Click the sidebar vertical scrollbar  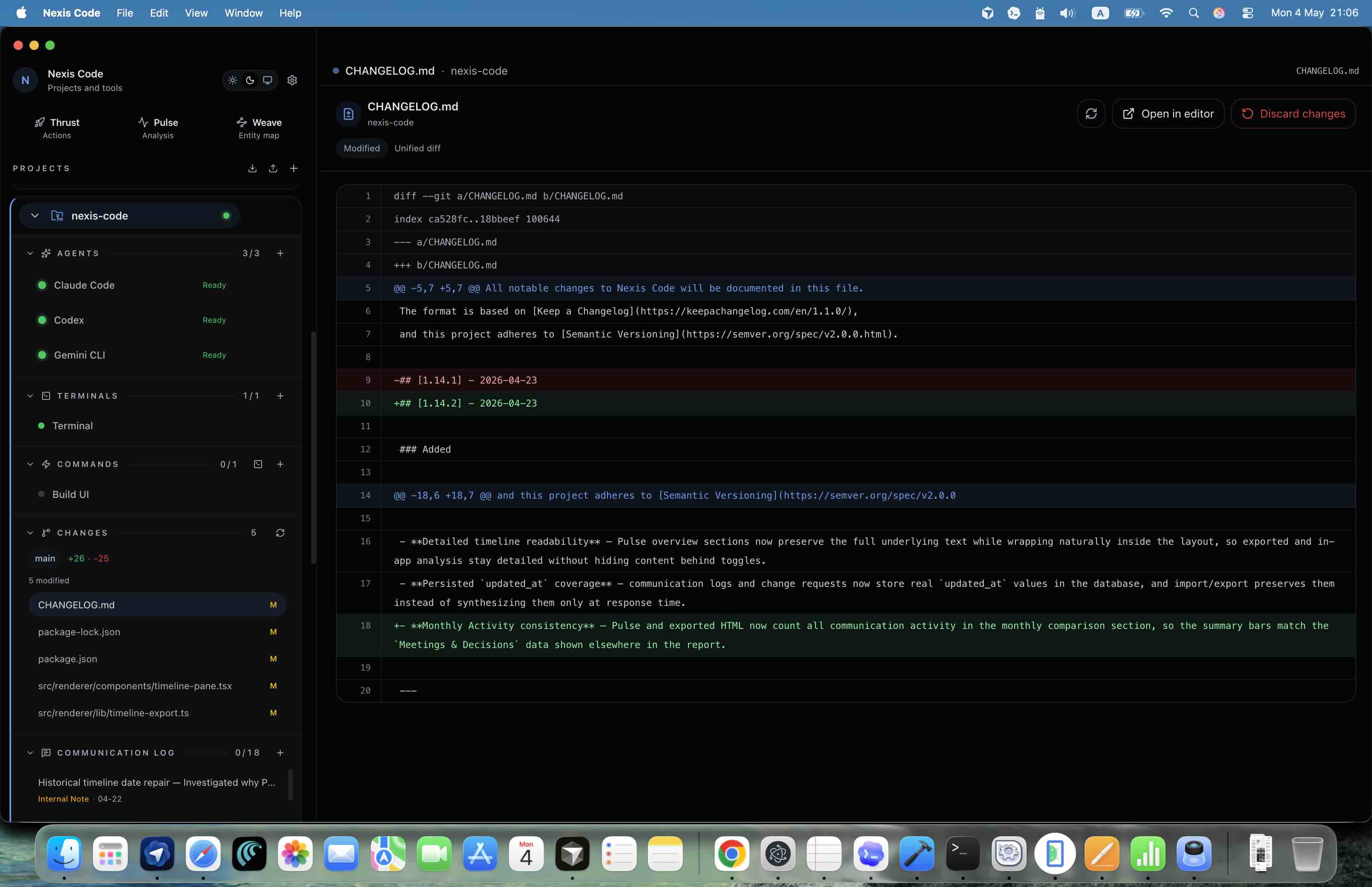pyautogui.click(x=314, y=447)
